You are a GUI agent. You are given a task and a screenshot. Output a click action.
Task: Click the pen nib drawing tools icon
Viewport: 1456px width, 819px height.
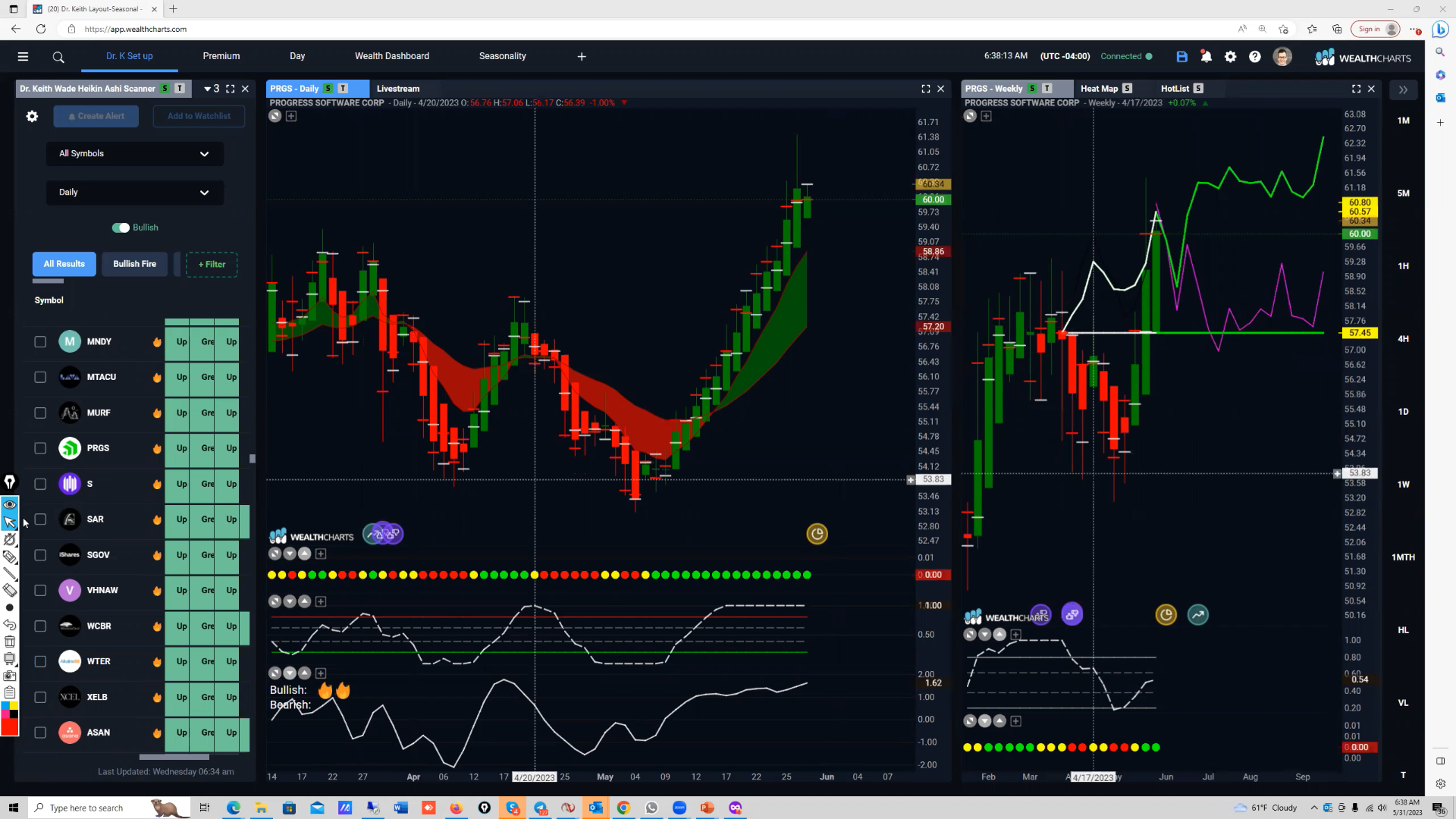pos(10,482)
